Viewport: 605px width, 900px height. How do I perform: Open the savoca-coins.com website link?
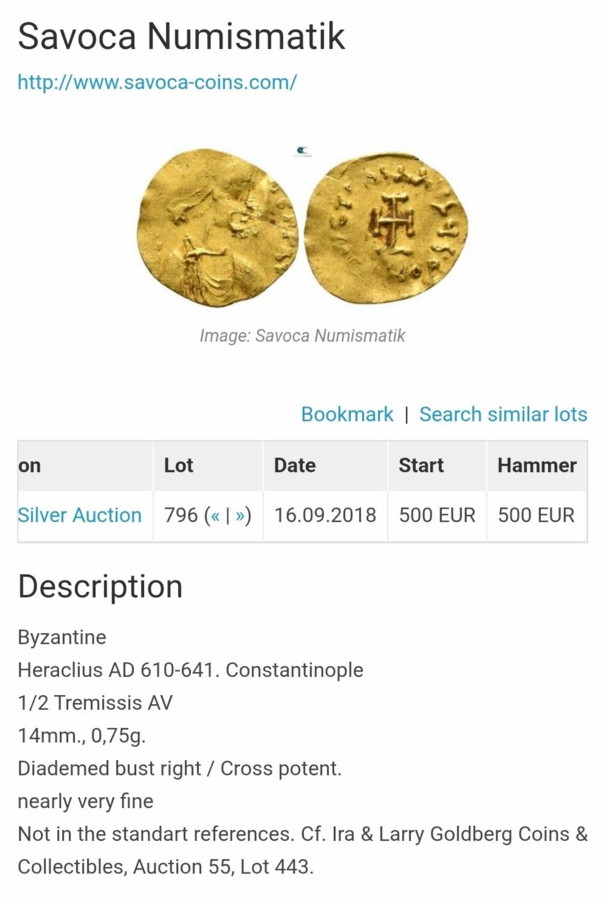click(x=157, y=82)
